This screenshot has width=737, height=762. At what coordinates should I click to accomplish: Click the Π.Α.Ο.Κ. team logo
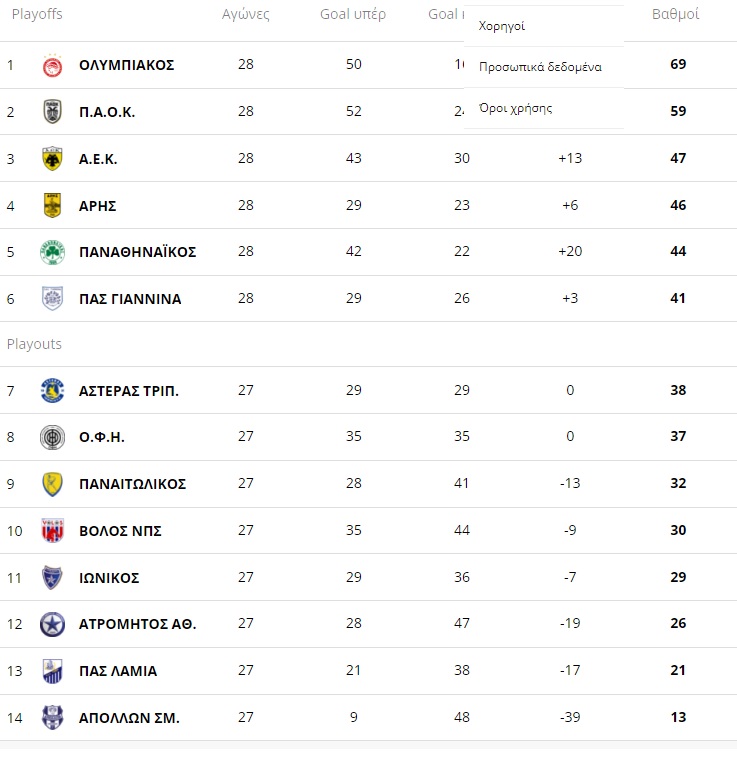tap(52, 112)
